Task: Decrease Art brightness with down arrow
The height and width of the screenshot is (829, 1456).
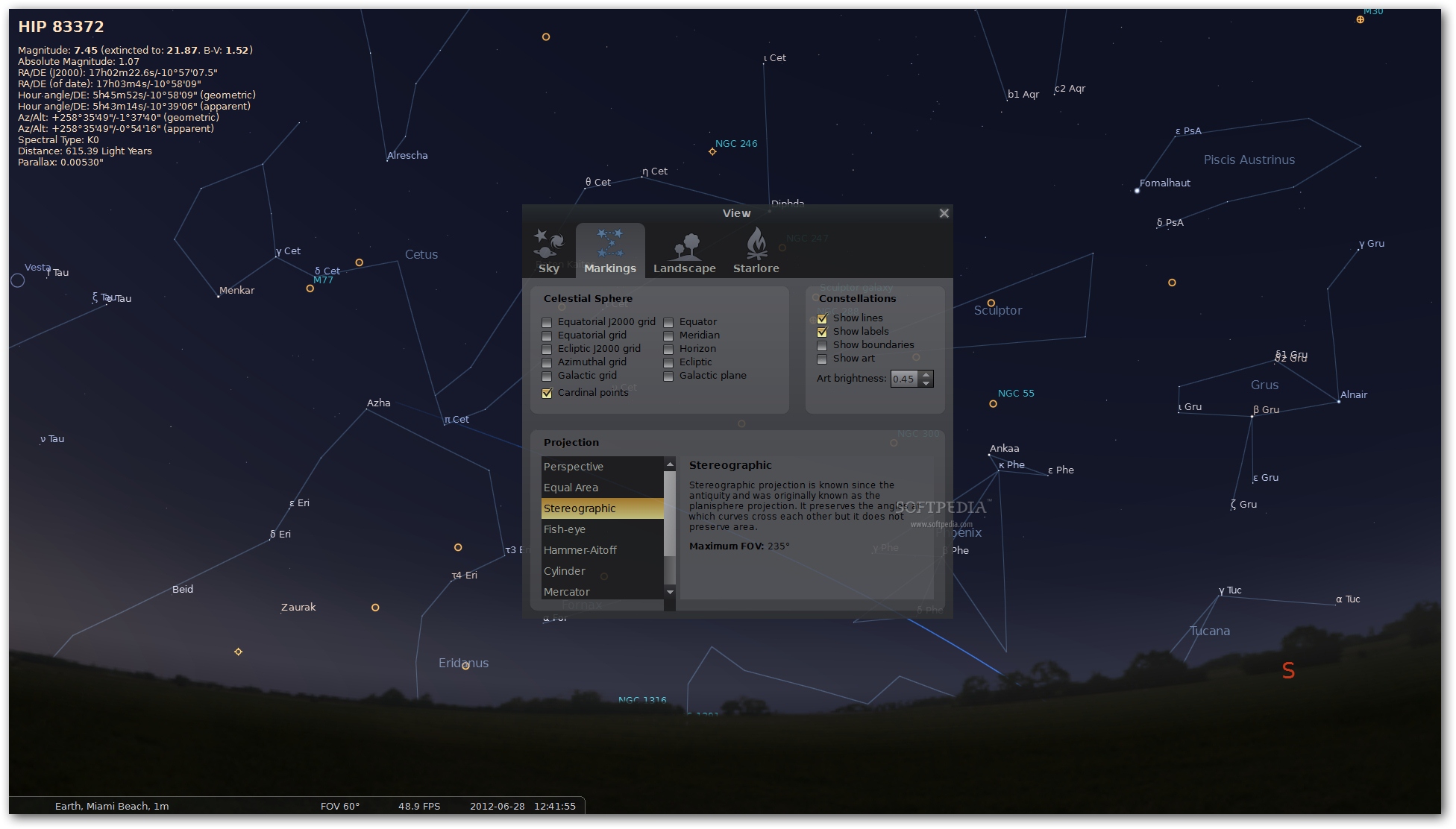Action: click(926, 383)
